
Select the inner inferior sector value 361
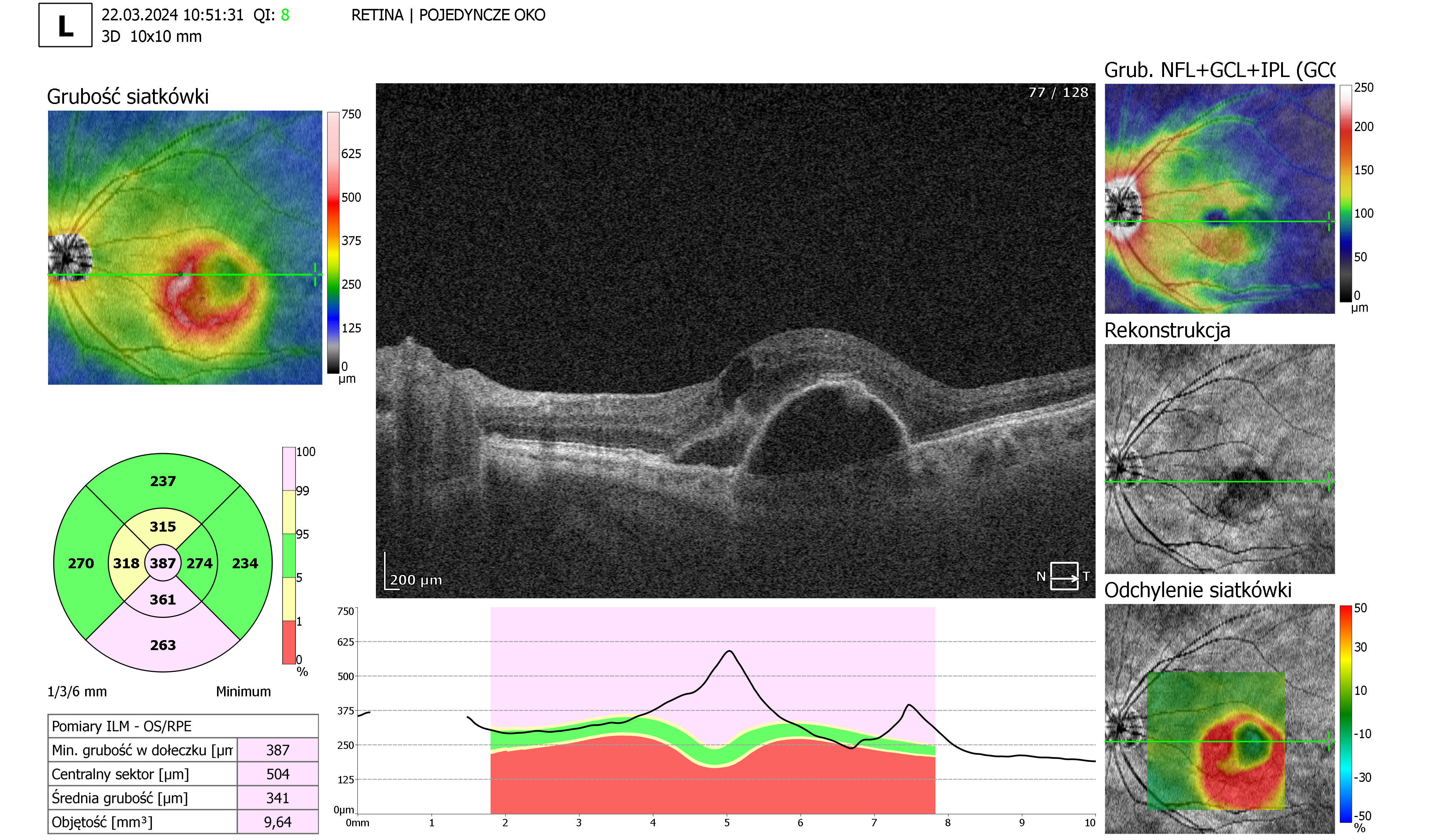point(163,599)
